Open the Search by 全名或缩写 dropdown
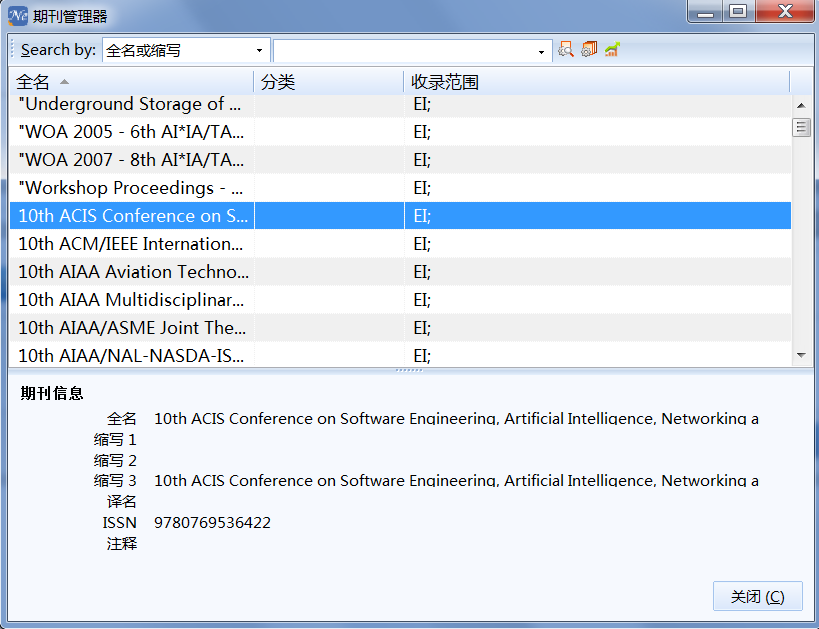 tap(259, 51)
